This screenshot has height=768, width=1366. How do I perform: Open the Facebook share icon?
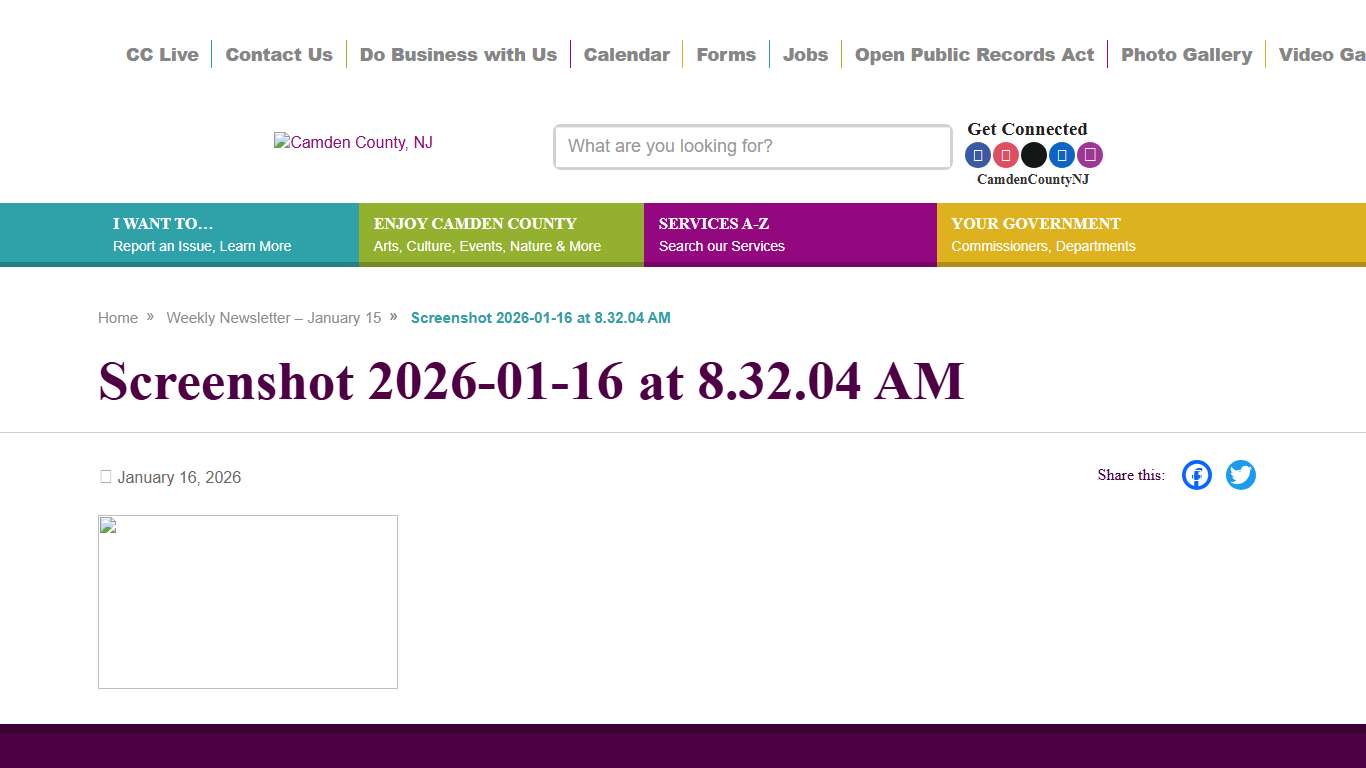[1196, 475]
